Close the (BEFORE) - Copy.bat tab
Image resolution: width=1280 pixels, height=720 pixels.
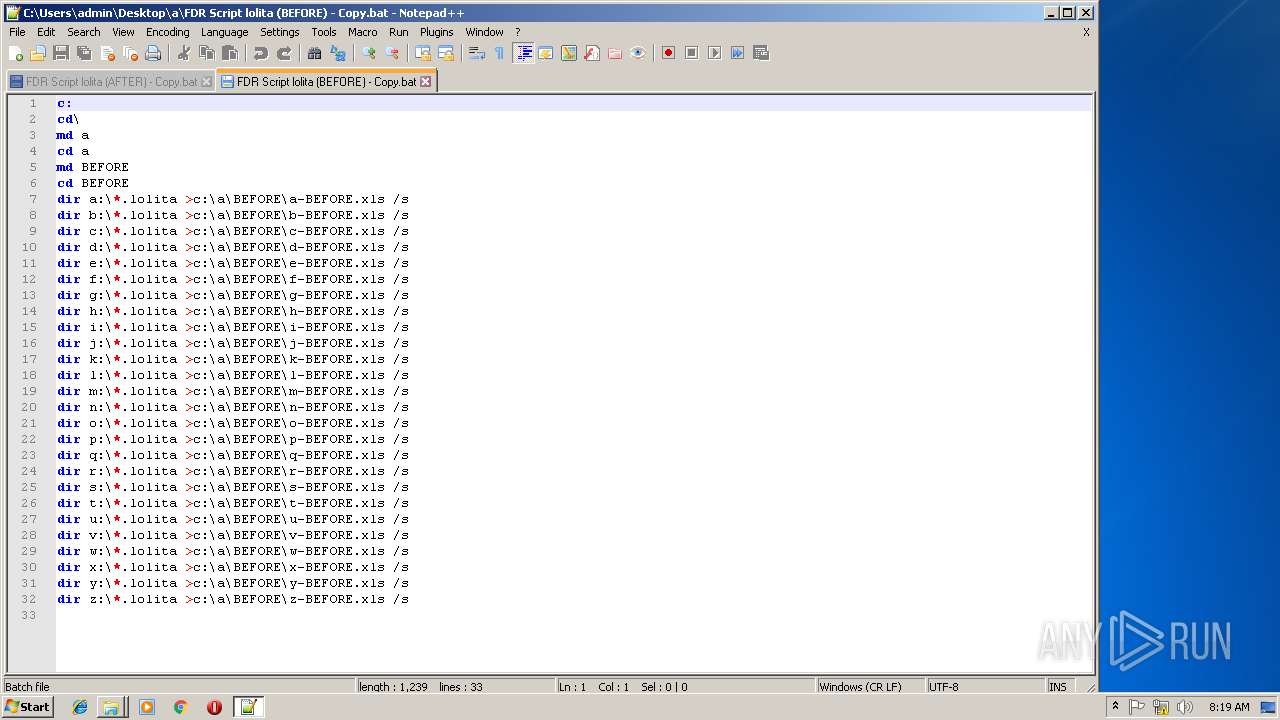425,82
